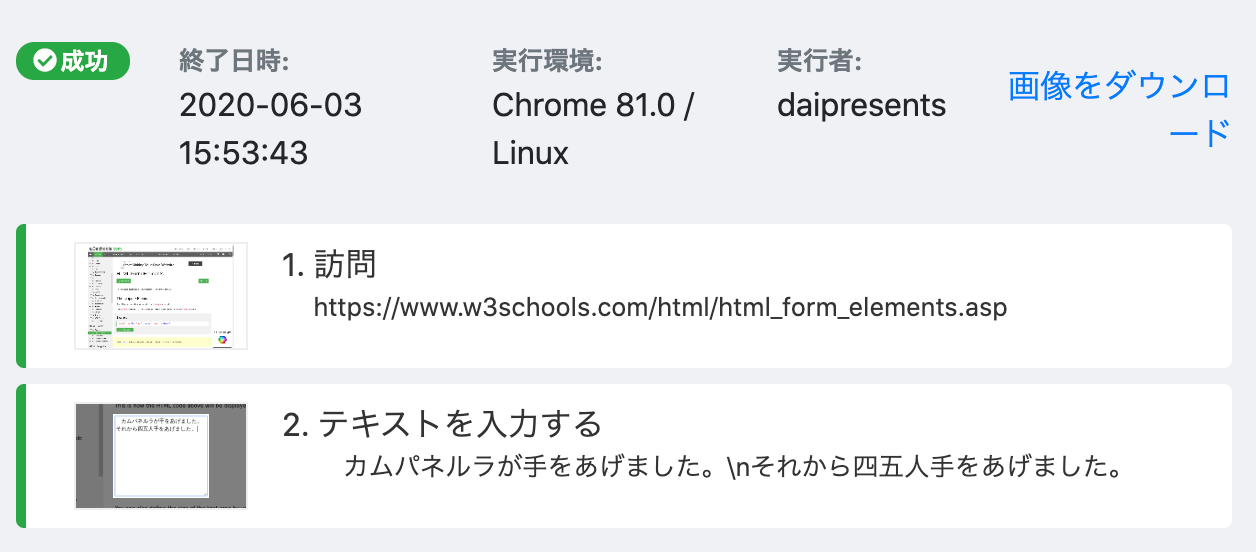Select the "1. 訪問" step title
The height and width of the screenshot is (552, 1256).
(330, 265)
